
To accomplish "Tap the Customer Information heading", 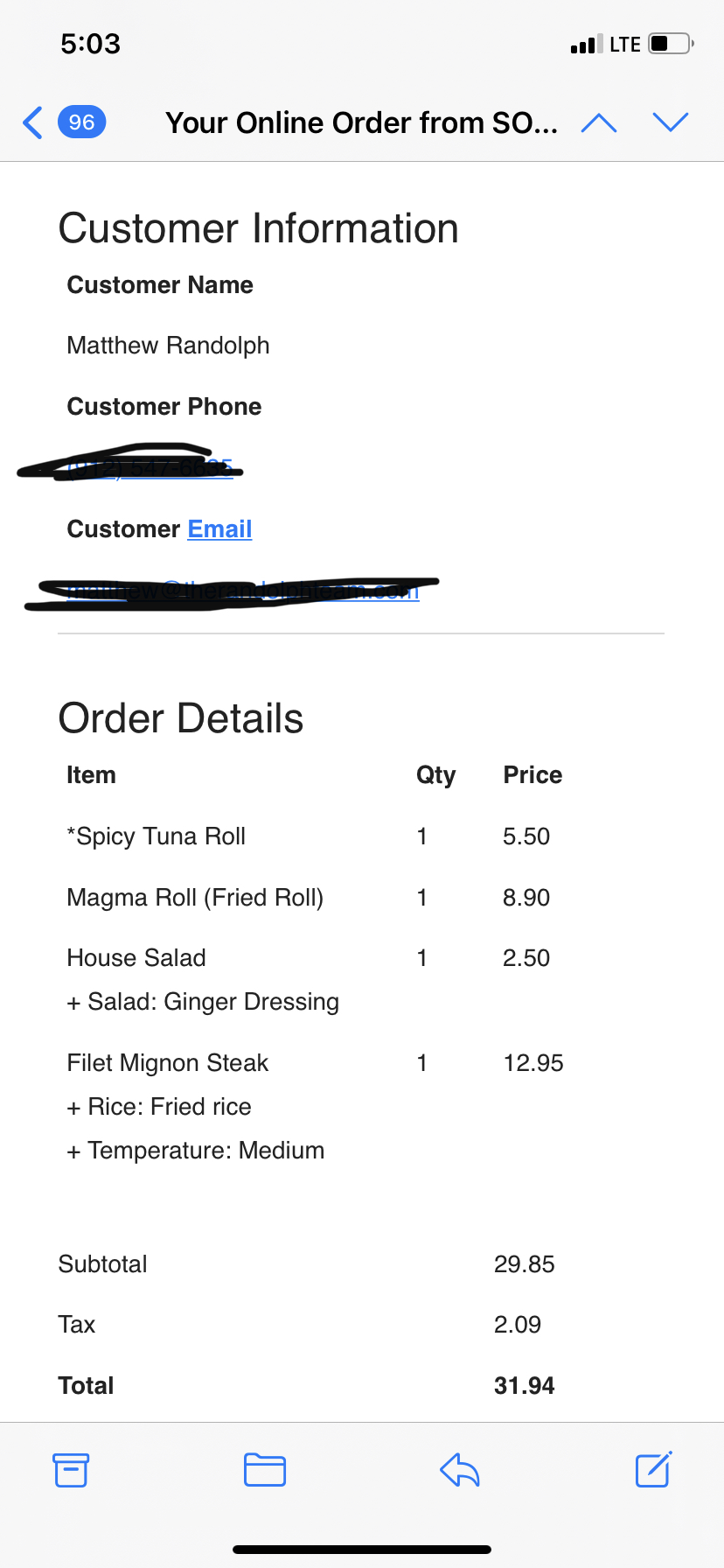I will (259, 229).
